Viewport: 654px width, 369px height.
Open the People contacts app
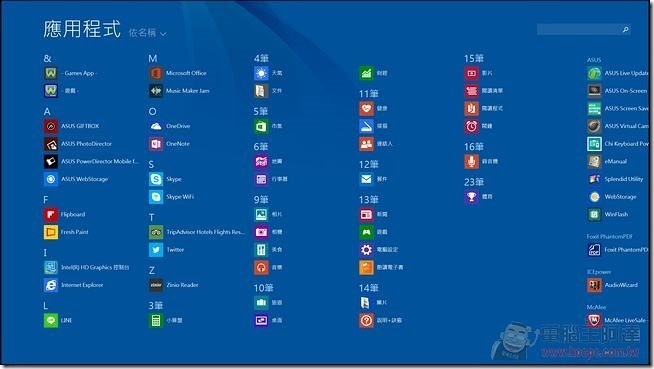point(376,144)
